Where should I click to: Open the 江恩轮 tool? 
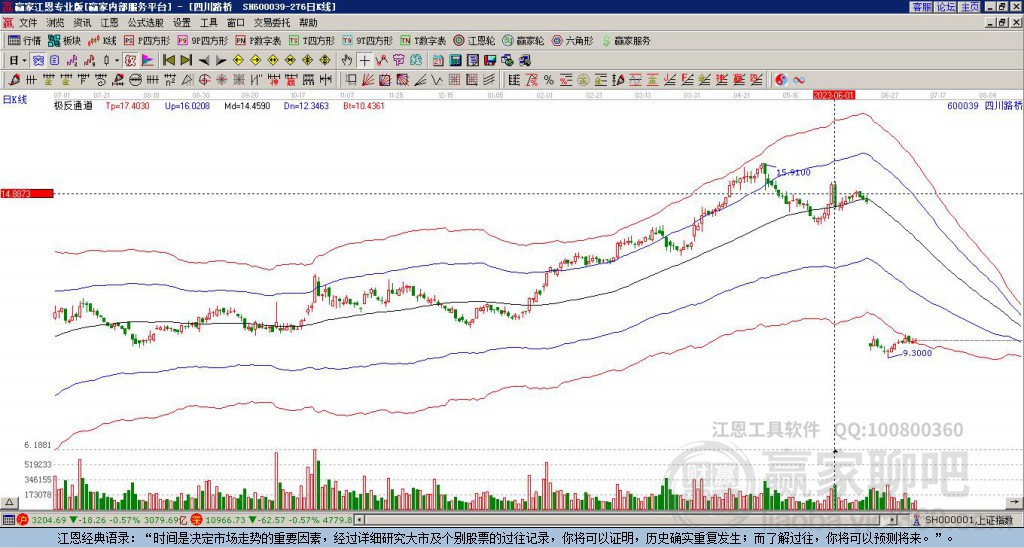pos(474,40)
